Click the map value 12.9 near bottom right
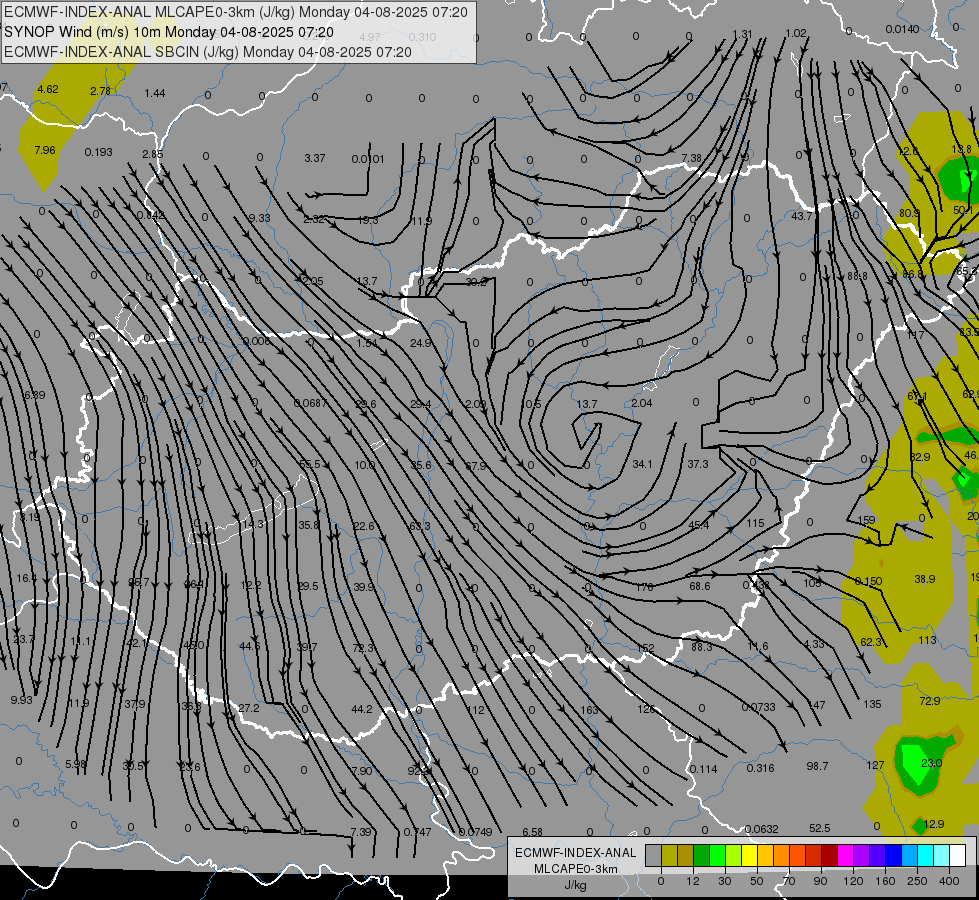 [x=933, y=824]
